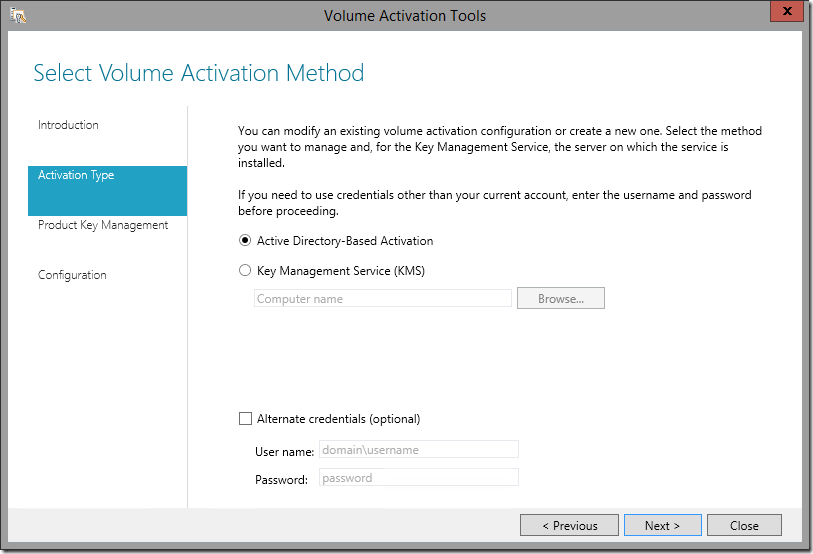Jump to the Configuration step
The width and height of the screenshot is (813, 554).
[72, 275]
